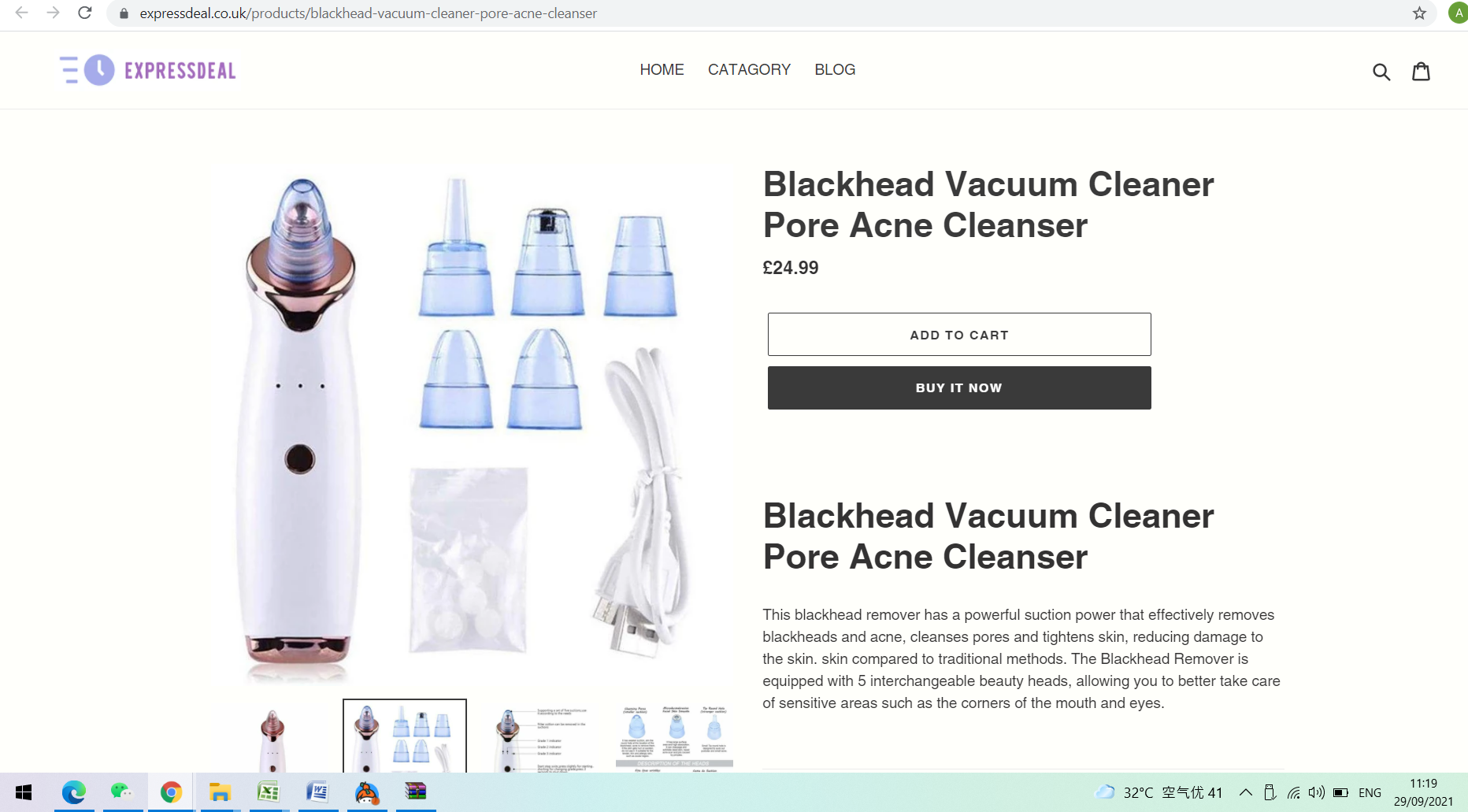This screenshot has width=1468, height=812.
Task: Open the HOME menu item
Action: [662, 70]
